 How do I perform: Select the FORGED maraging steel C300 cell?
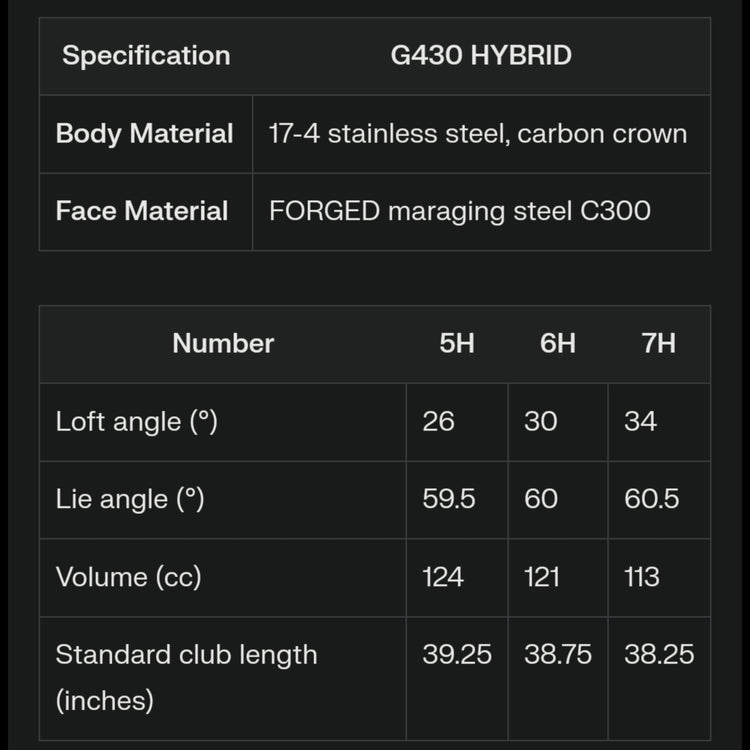460,211
